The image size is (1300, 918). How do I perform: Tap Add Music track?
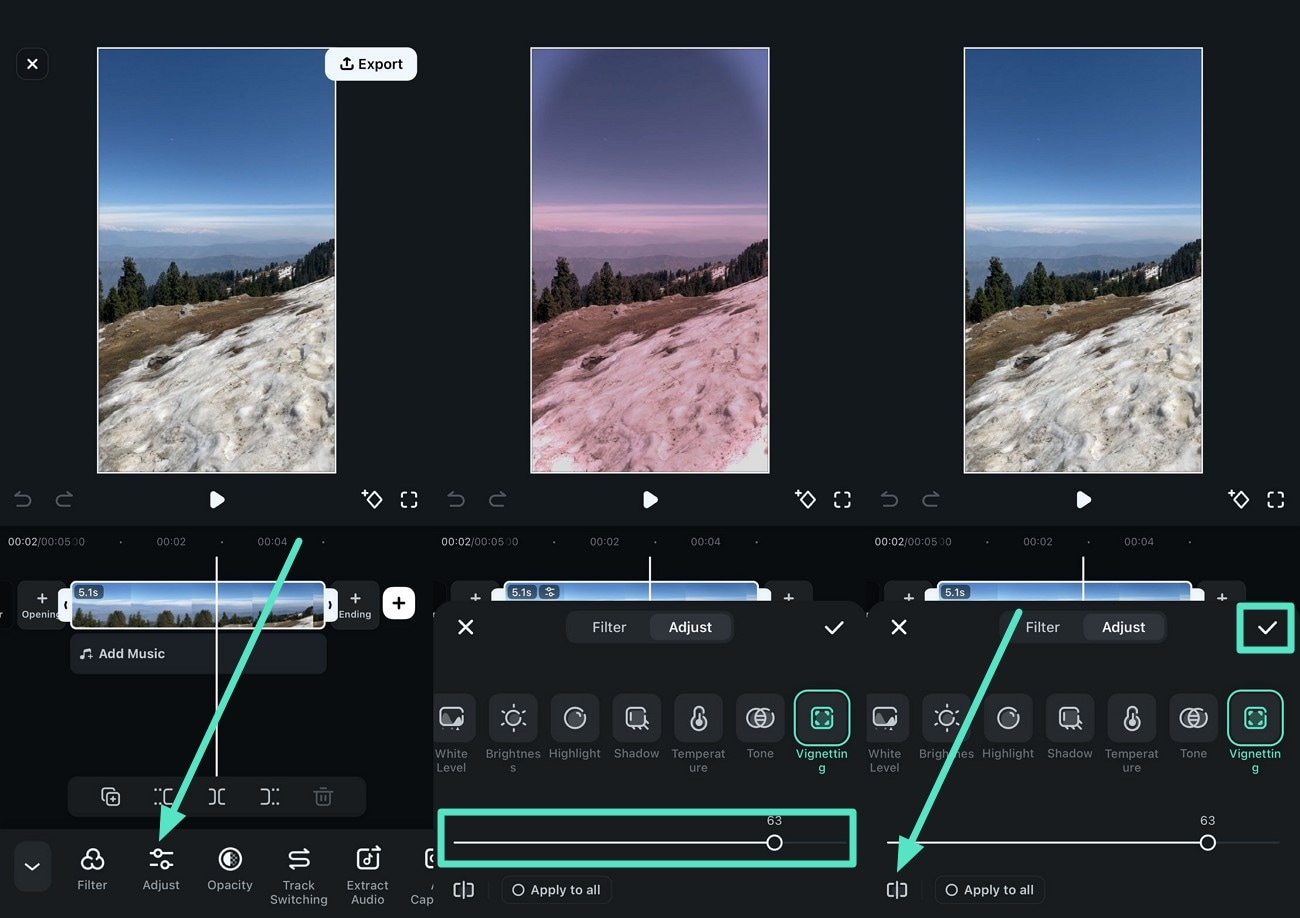[x=198, y=653]
